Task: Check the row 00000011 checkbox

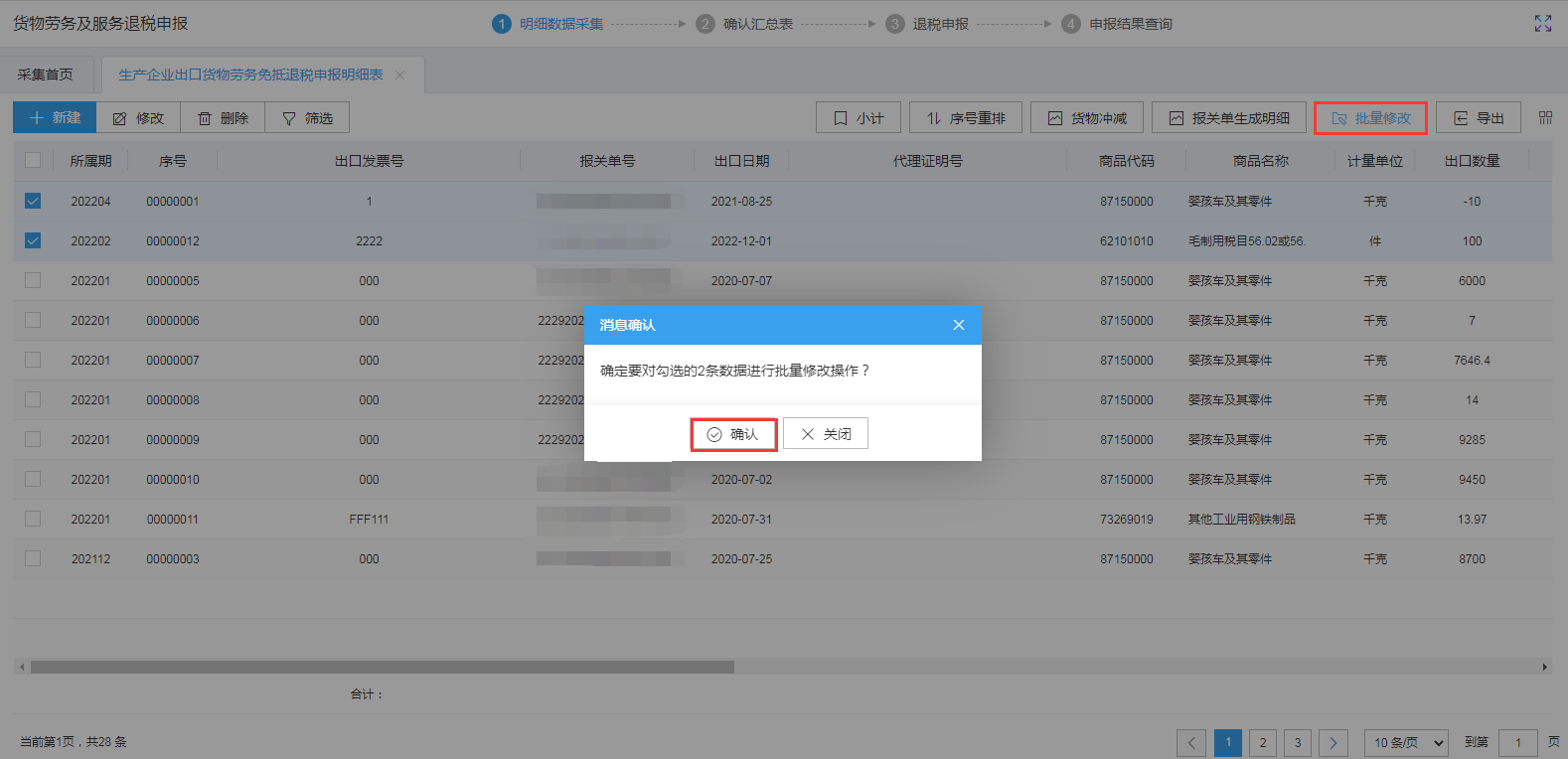Action: tap(33, 519)
